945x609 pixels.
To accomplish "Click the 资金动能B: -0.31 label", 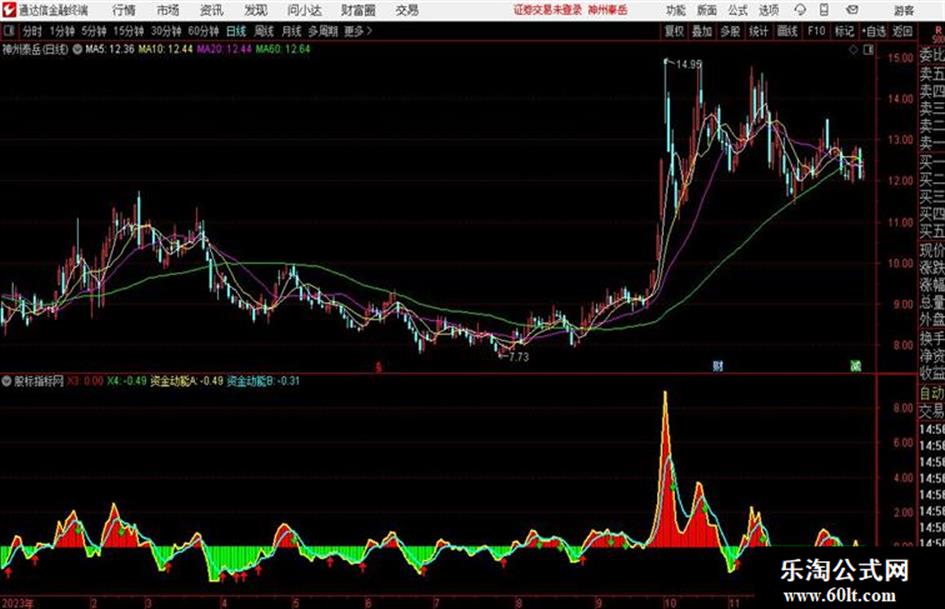I will click(x=263, y=381).
